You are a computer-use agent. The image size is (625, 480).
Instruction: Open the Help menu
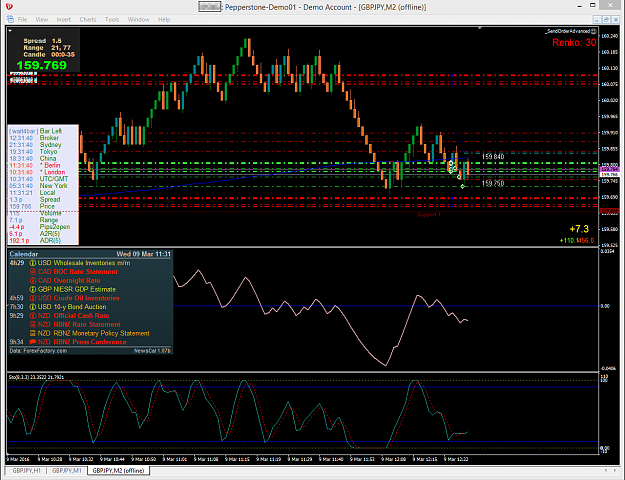[164, 19]
